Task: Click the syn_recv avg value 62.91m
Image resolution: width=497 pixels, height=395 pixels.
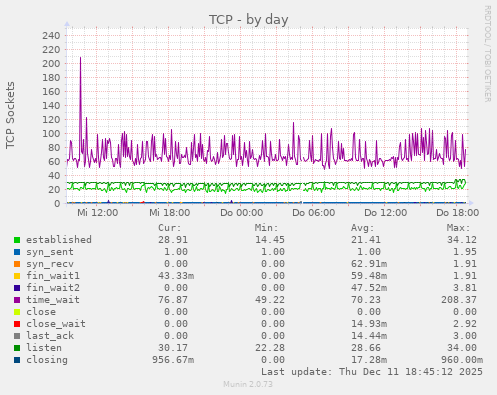Action: pos(369,264)
